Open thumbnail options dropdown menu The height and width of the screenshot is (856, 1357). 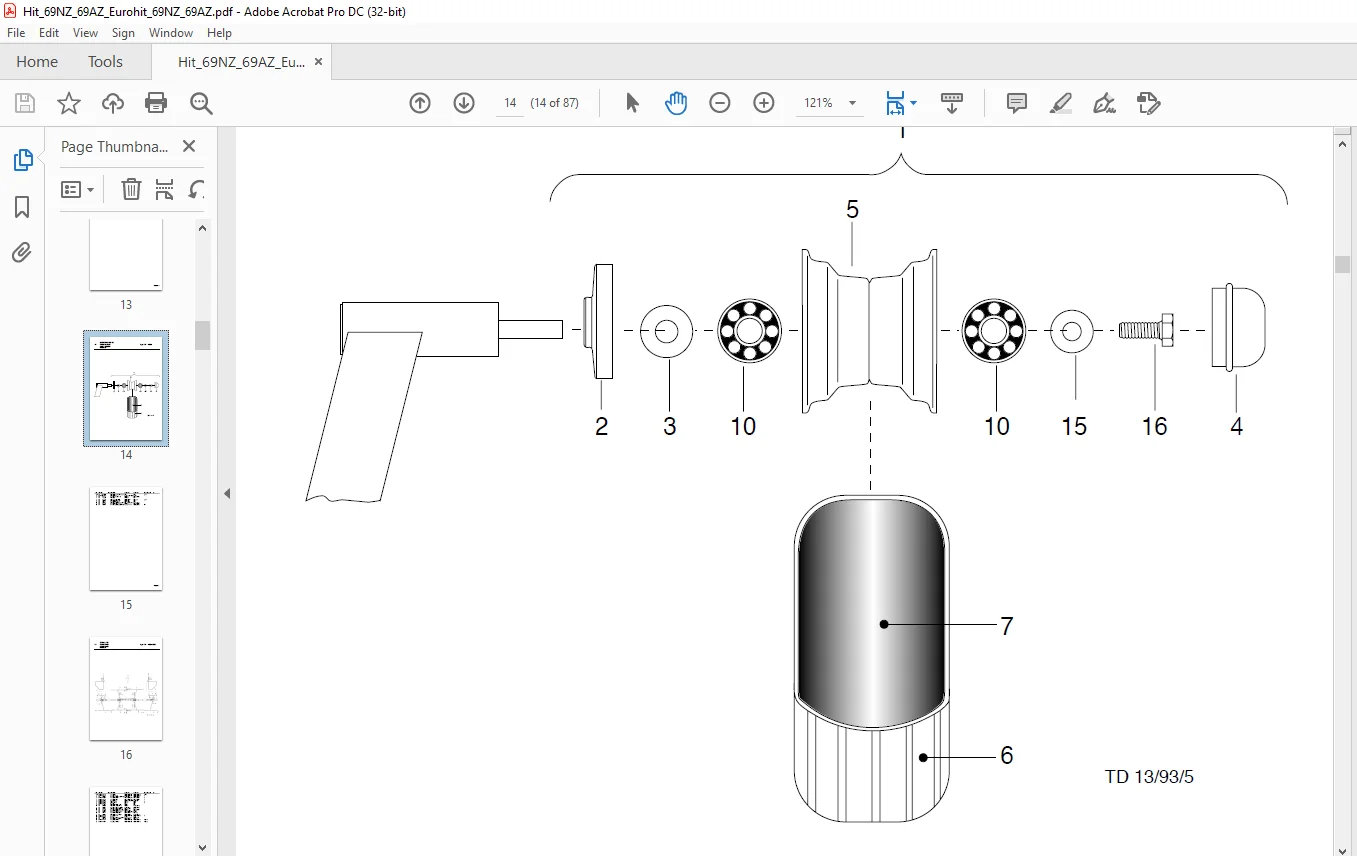pos(78,189)
